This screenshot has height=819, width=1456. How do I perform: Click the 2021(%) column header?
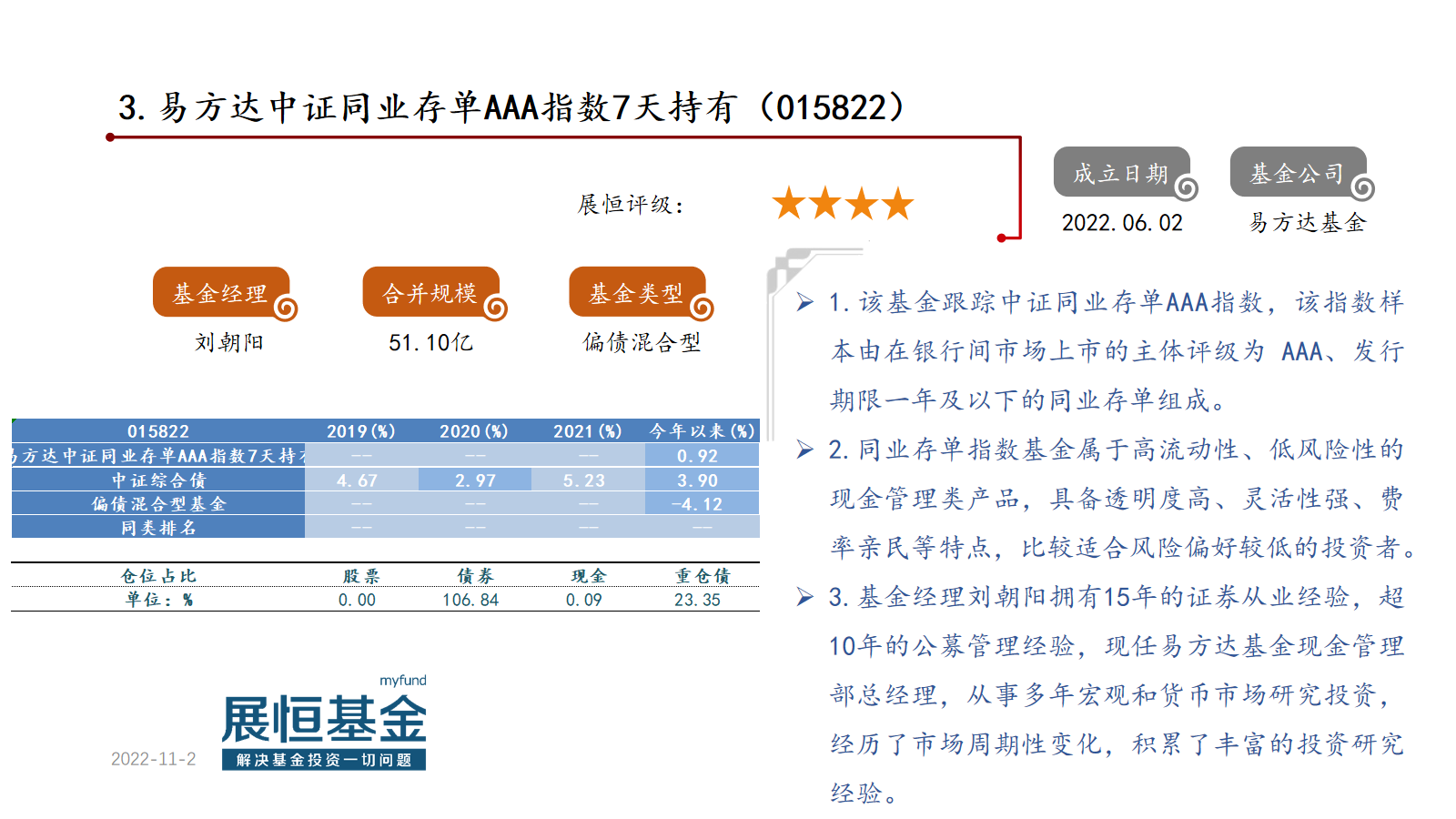tap(588, 431)
